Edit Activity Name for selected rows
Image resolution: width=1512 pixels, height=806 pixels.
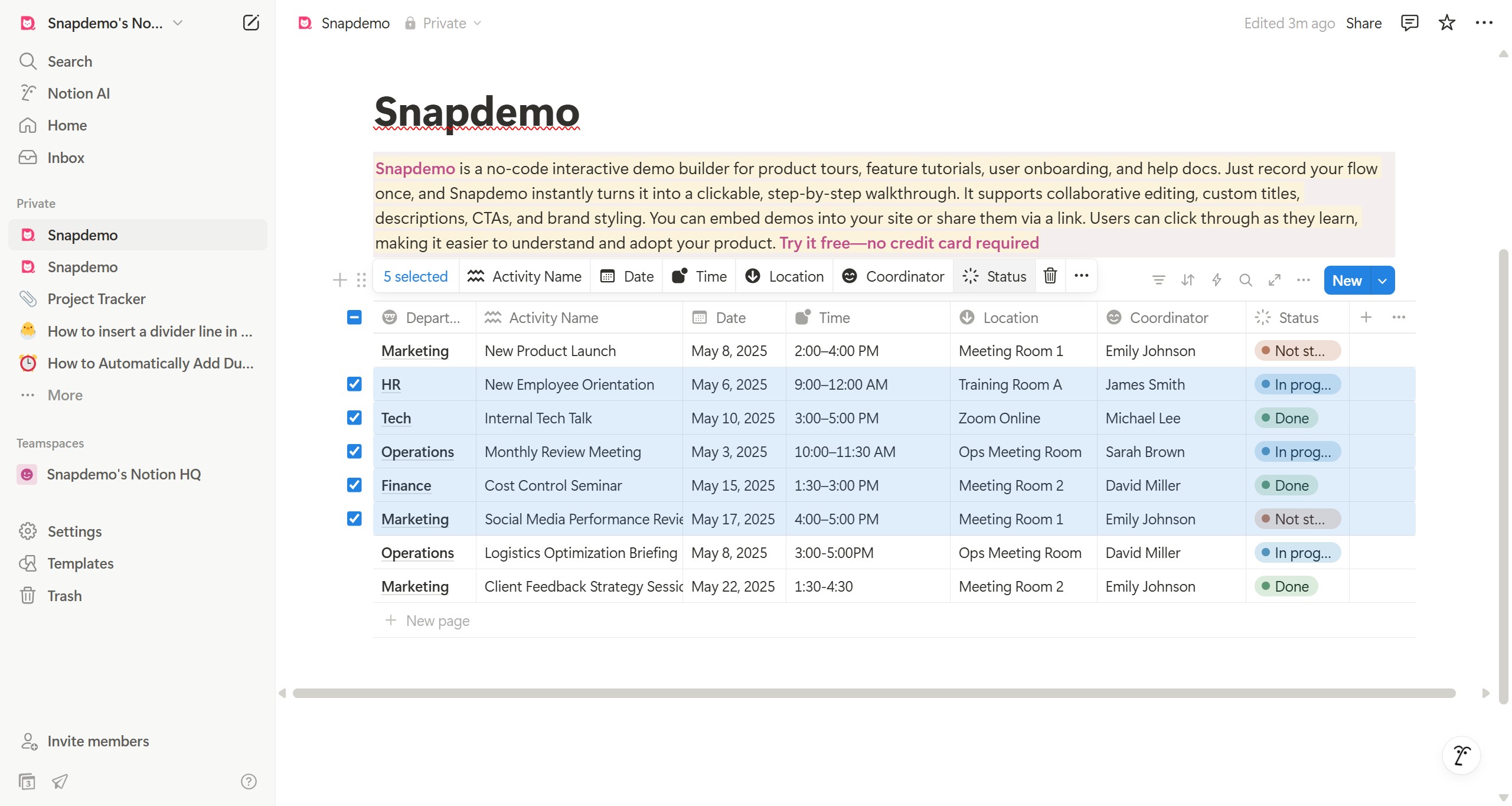(x=524, y=276)
